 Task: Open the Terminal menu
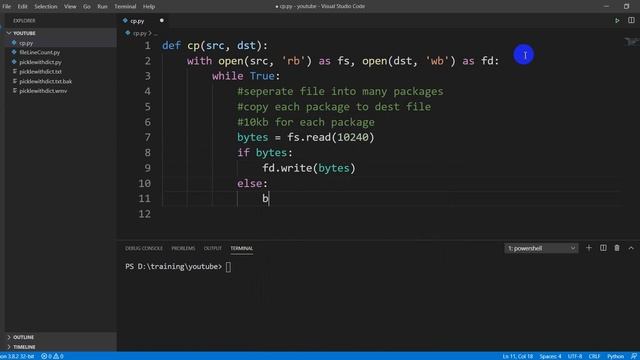(x=125, y=7)
